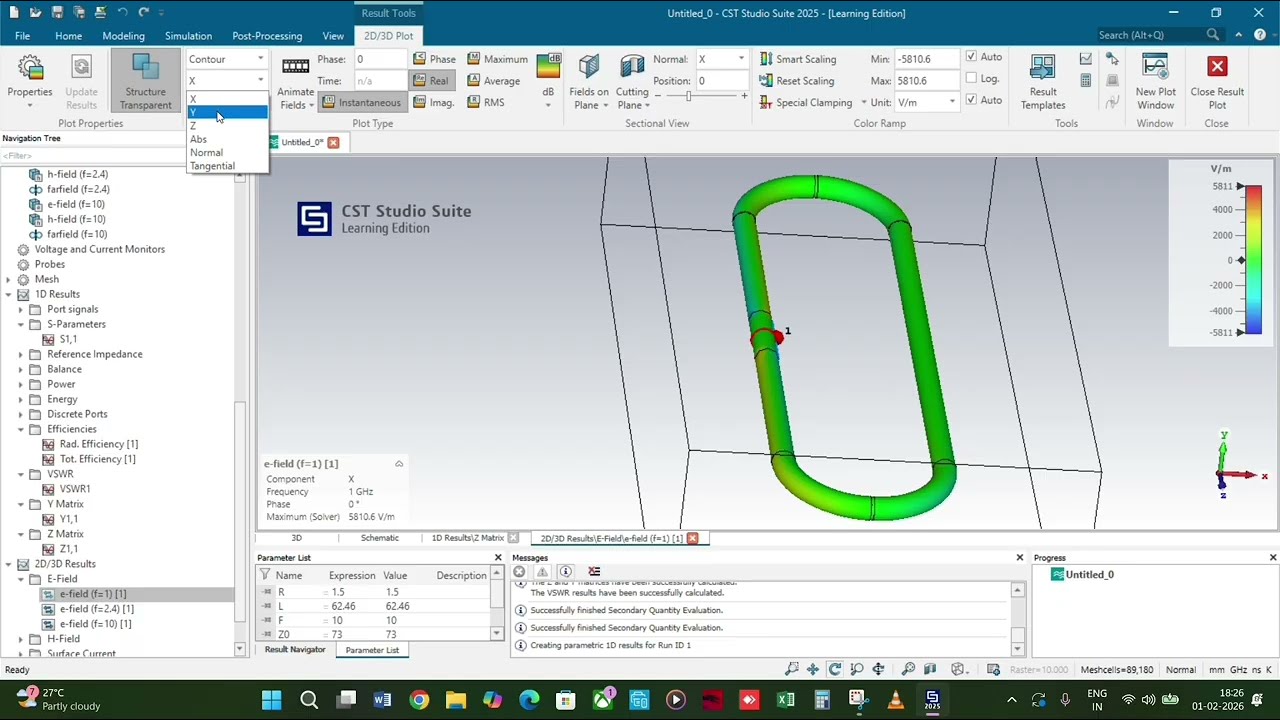Select Average plot type
Viewport: 1280px width, 720px height.
[x=493, y=81]
